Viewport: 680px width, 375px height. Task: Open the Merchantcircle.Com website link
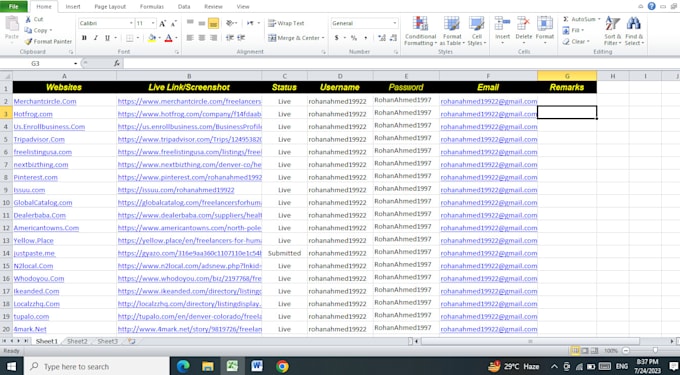(45, 101)
